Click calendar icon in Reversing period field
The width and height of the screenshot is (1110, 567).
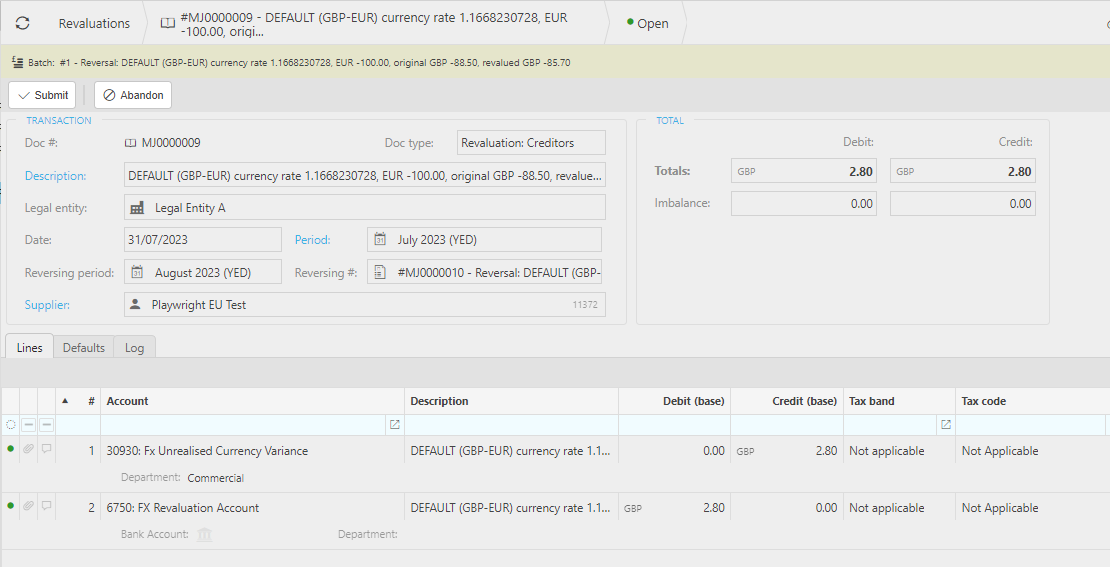click(137, 273)
